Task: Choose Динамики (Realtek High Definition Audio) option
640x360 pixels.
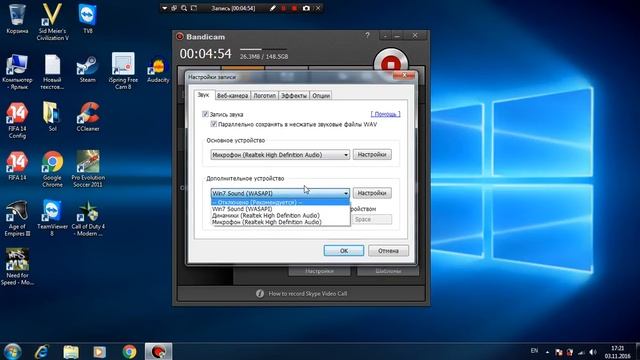Action: pyautogui.click(x=280, y=216)
